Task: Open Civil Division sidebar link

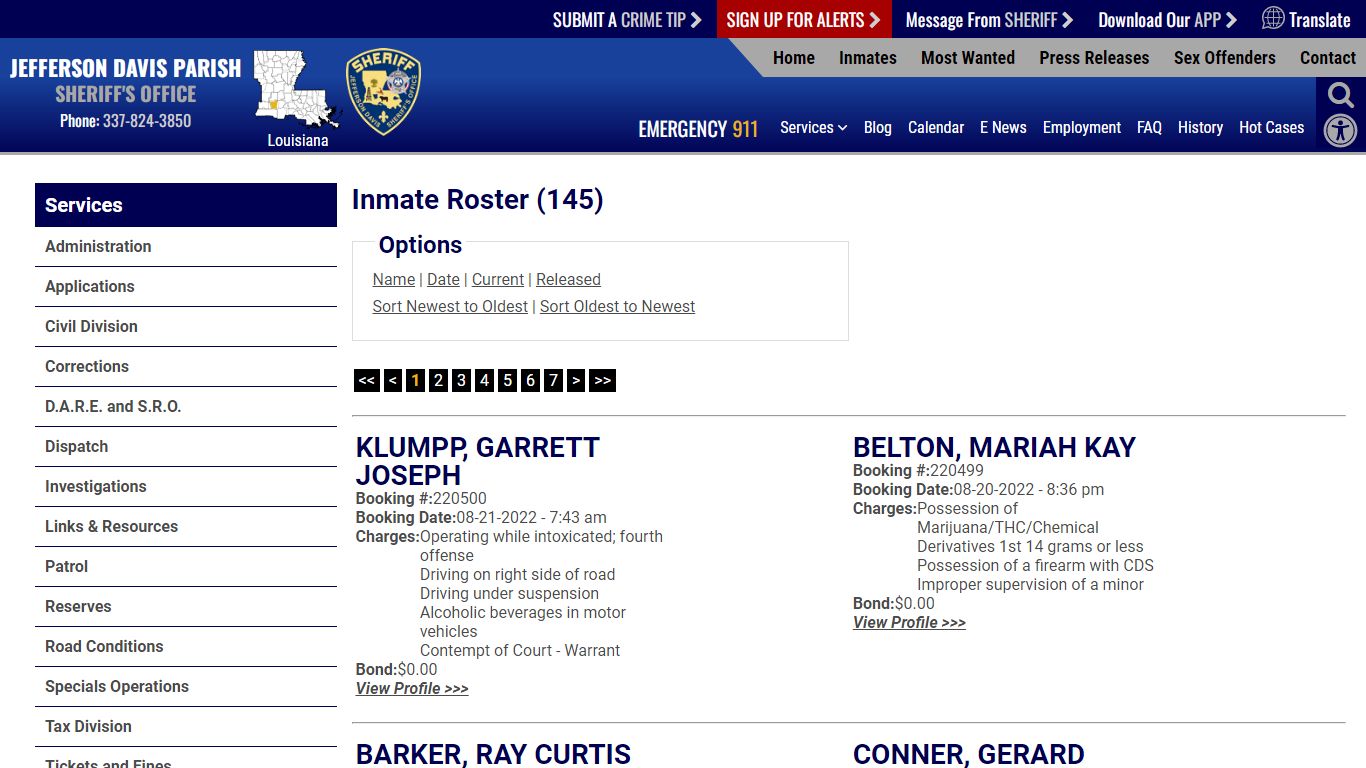Action: (x=186, y=327)
